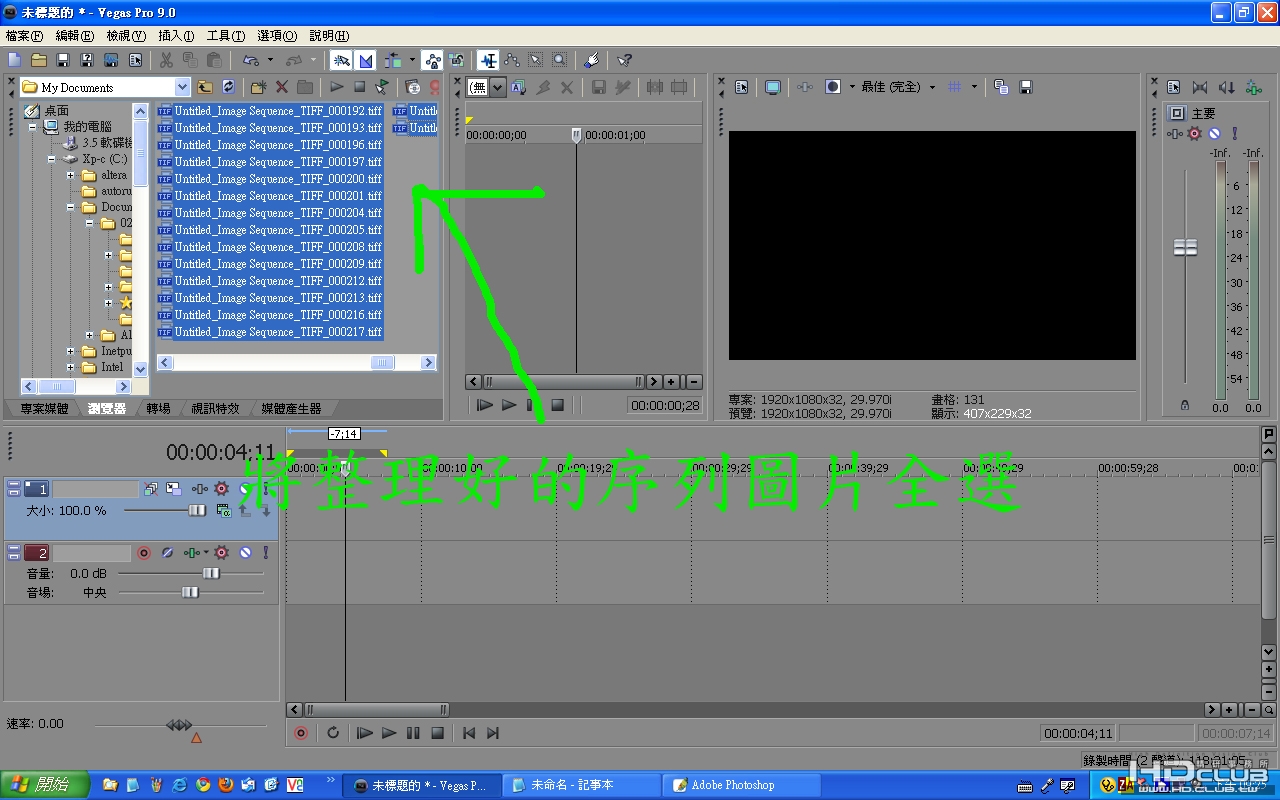
Task: Open trimmer history dropdown
Action: point(497,87)
